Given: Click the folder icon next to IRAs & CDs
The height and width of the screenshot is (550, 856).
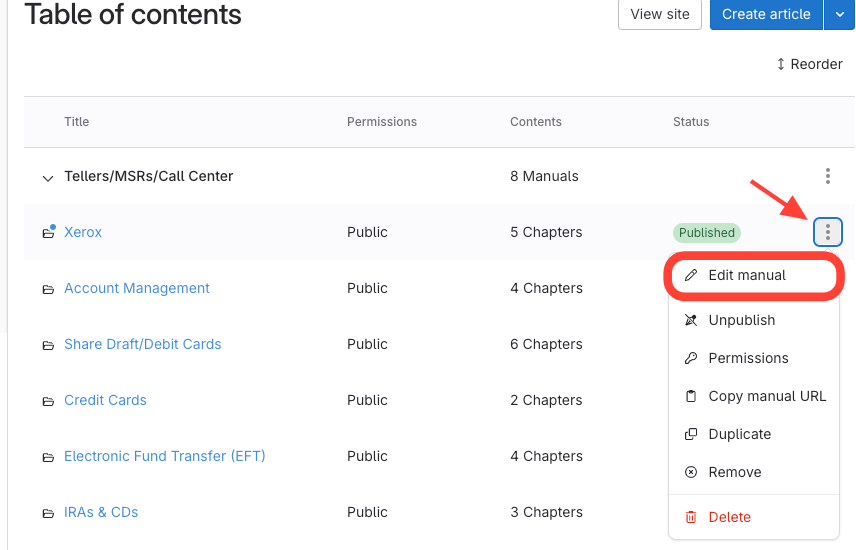Looking at the screenshot, I should (x=47, y=513).
